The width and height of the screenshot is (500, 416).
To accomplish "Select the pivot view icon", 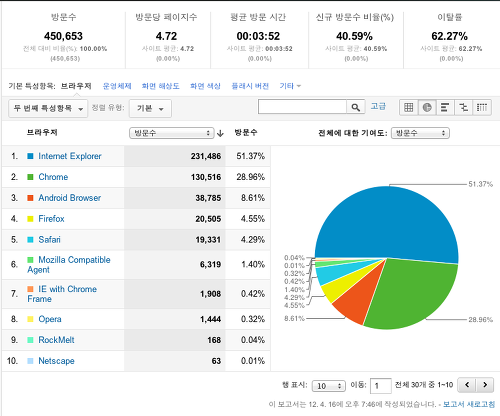I will pos(482,107).
